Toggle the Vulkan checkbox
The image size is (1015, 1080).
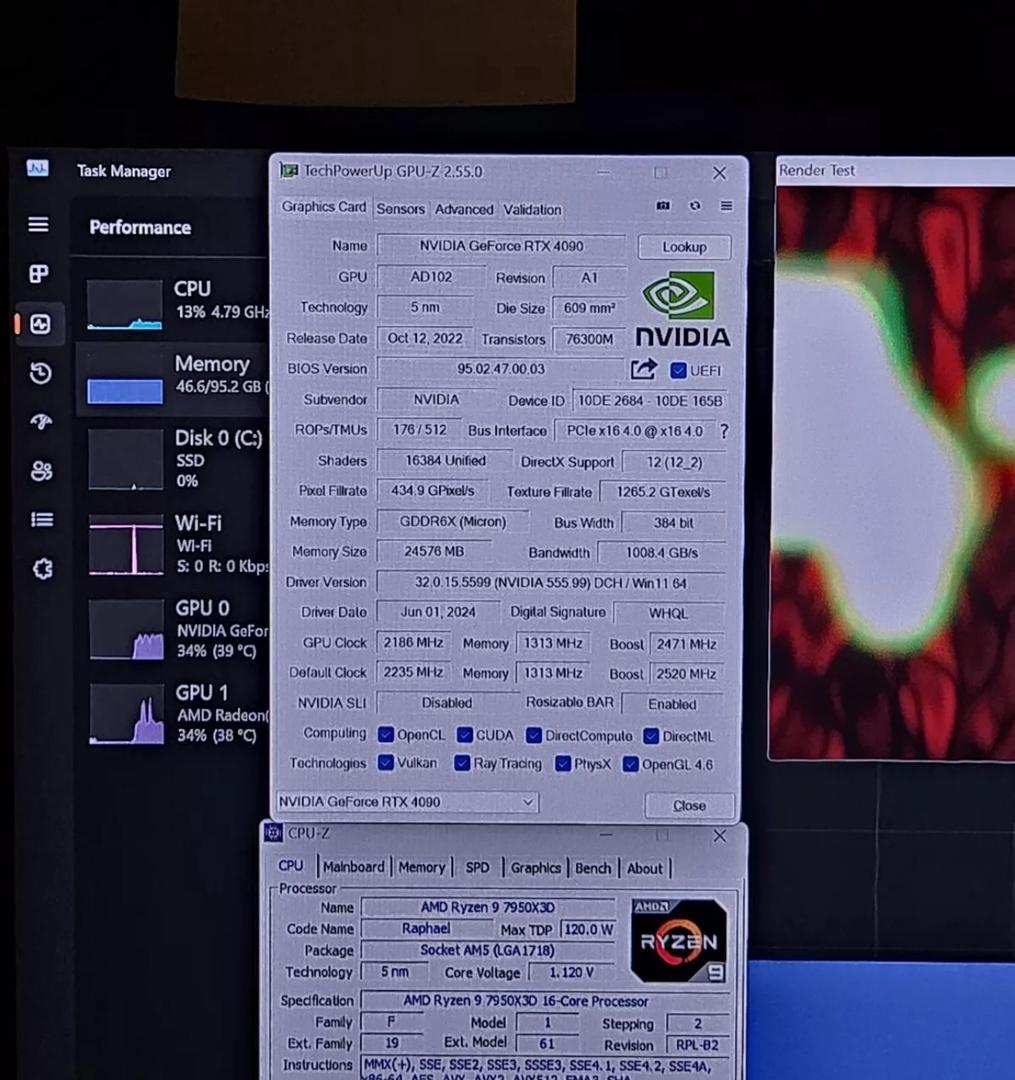pyautogui.click(x=386, y=762)
